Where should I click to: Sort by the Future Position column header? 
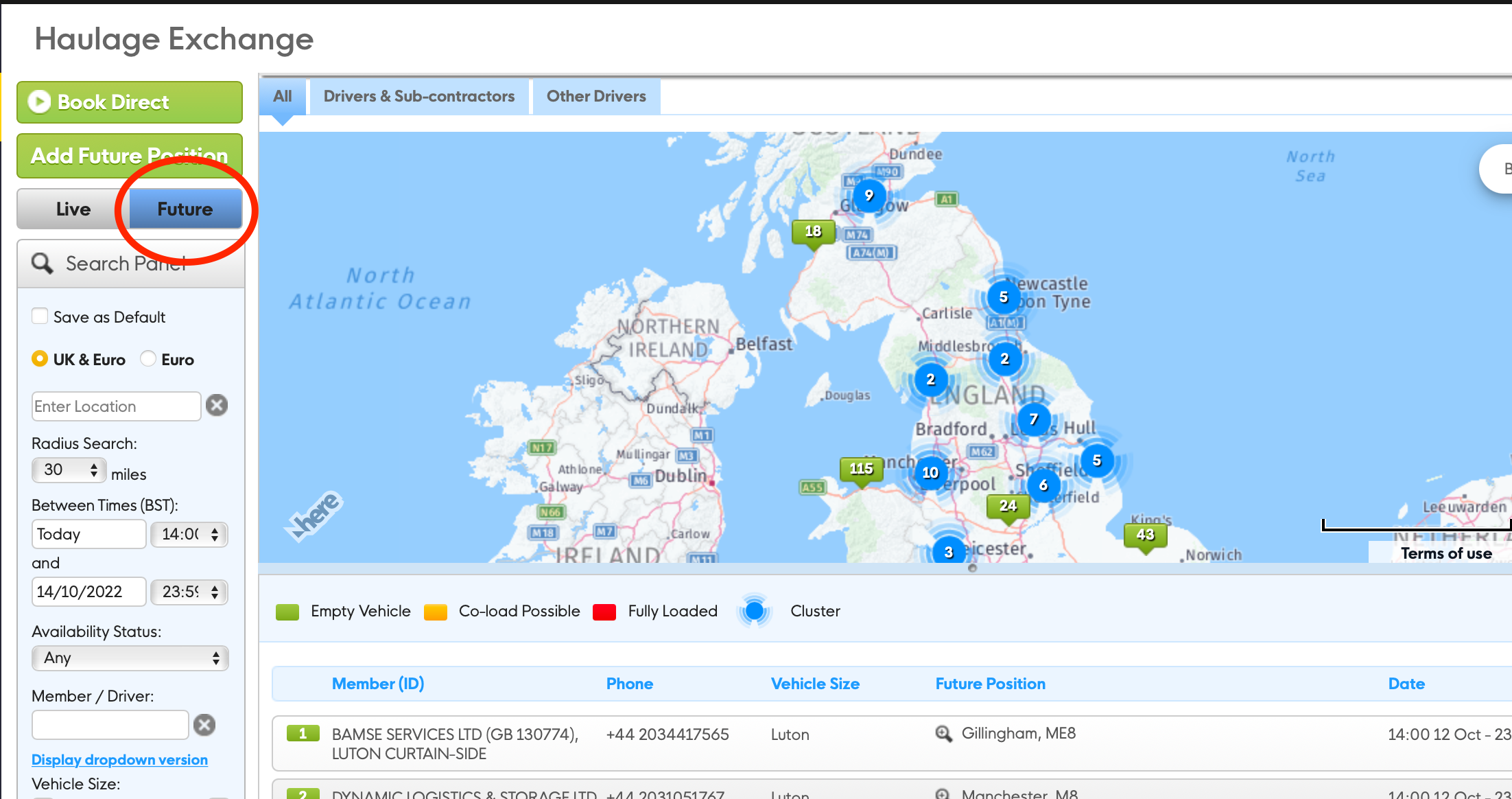(x=991, y=684)
